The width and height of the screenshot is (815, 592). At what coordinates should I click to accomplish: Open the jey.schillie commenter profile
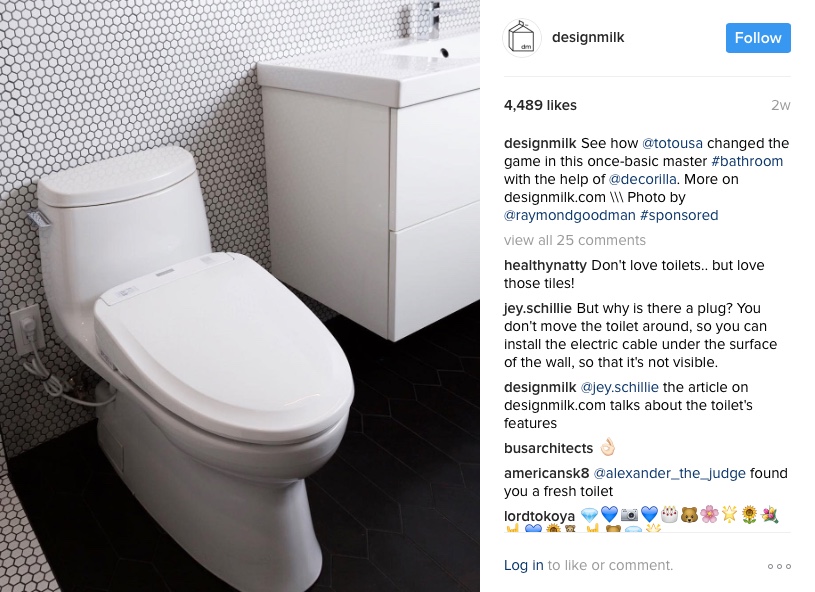click(x=537, y=308)
